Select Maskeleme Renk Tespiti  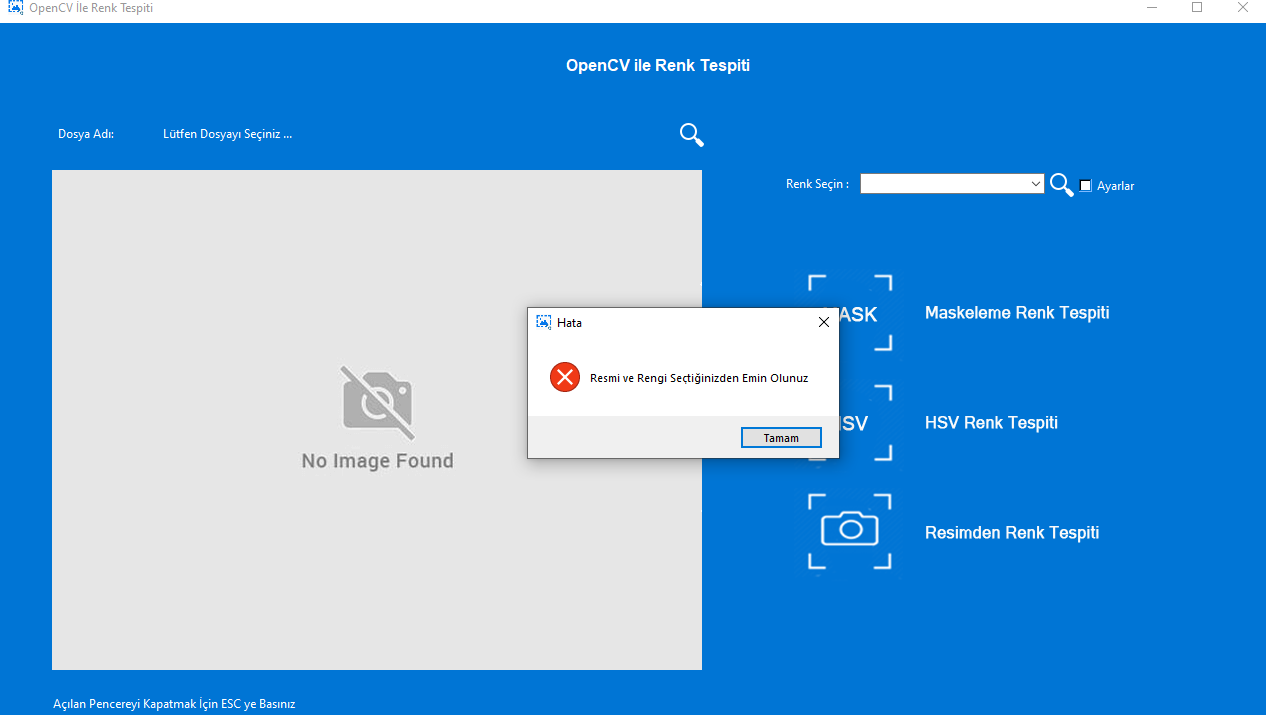click(1017, 313)
